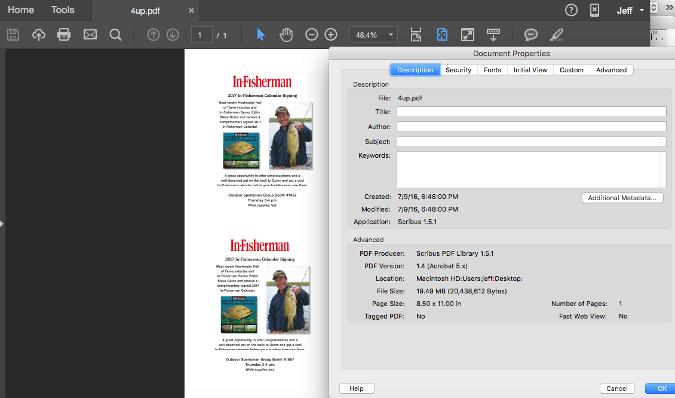Open the Jeff account menu
This screenshot has height=398, width=675.
[630, 10]
